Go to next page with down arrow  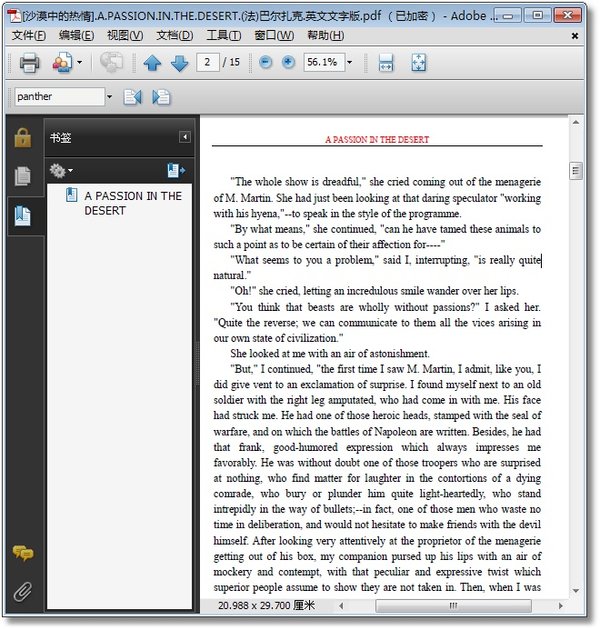click(x=179, y=63)
